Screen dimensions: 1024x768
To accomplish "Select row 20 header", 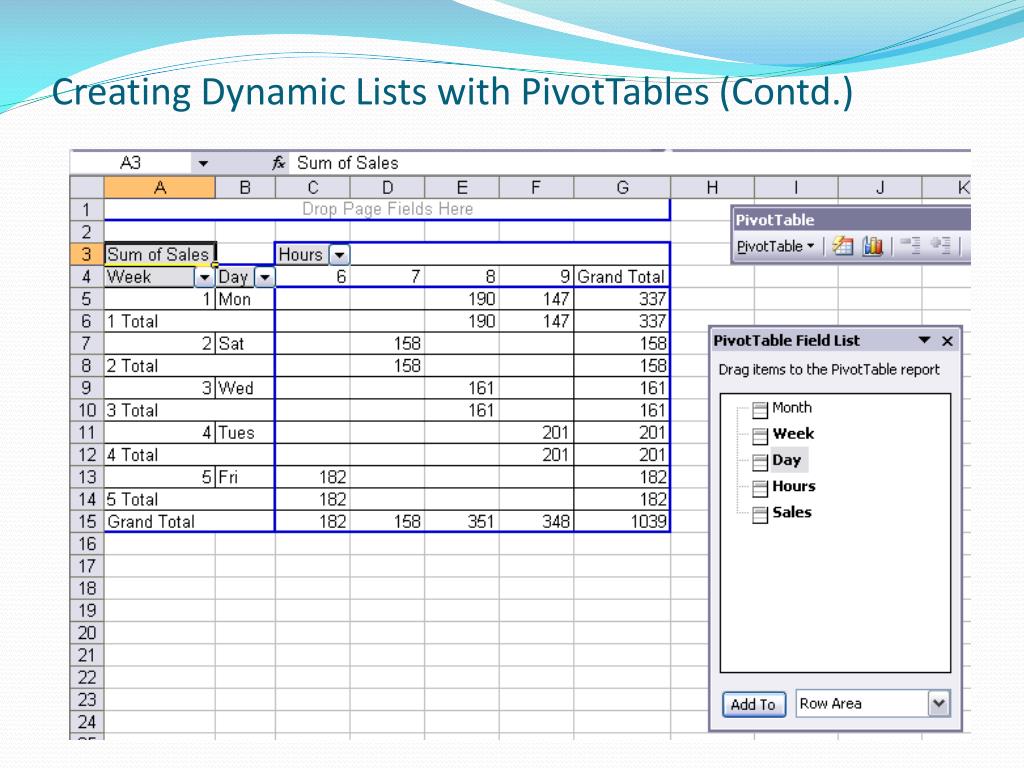I will [87, 632].
